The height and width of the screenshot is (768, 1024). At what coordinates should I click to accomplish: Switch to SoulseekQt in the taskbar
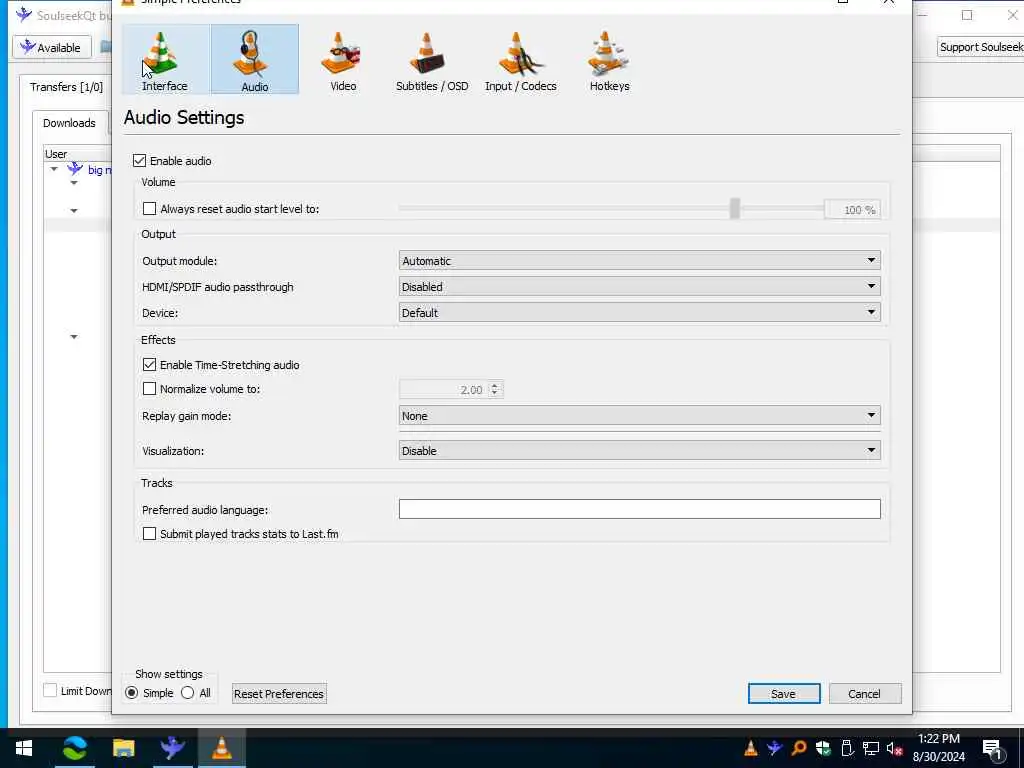172,748
